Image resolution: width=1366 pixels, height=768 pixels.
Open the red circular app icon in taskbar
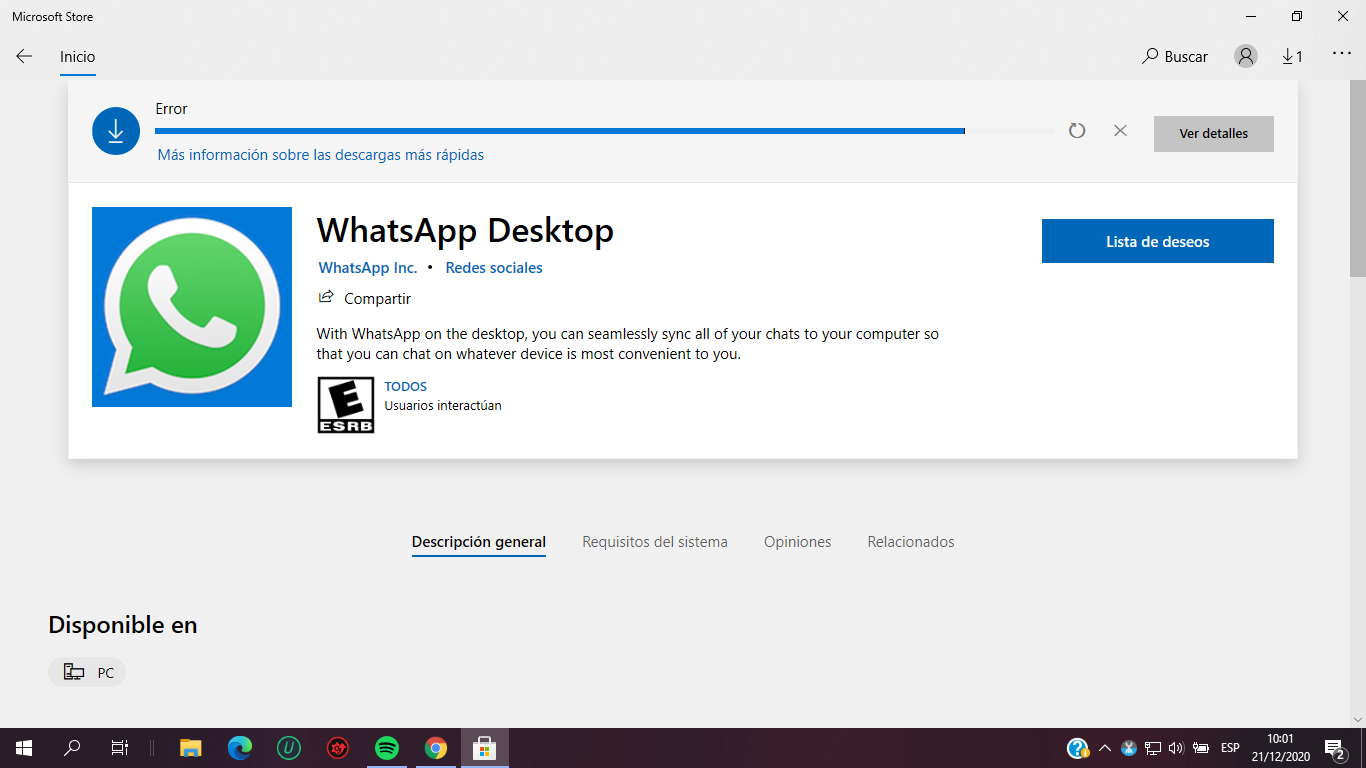click(338, 748)
